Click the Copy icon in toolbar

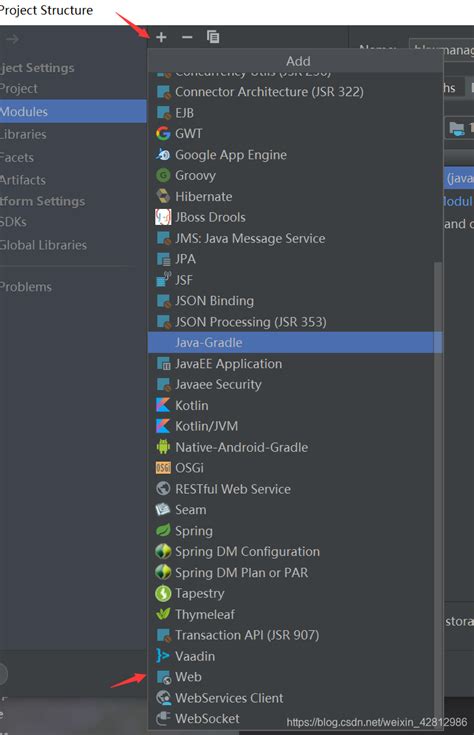213,37
